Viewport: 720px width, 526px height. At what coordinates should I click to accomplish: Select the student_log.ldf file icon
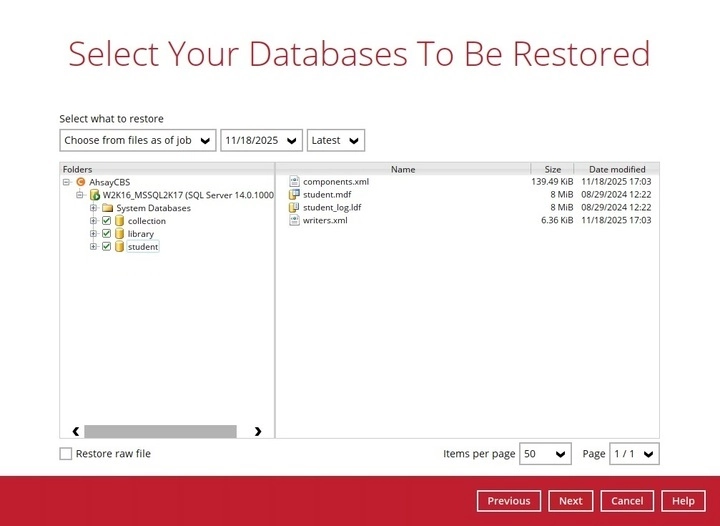coord(294,208)
